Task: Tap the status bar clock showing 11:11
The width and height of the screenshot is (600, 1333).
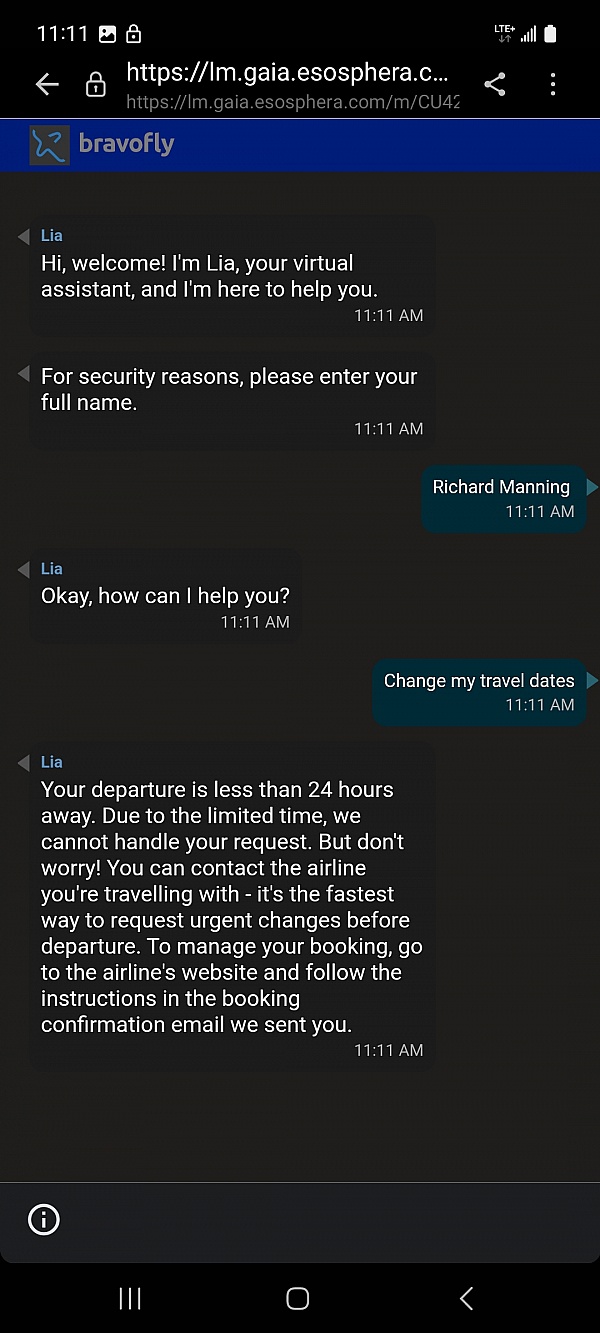Action: [x=62, y=34]
